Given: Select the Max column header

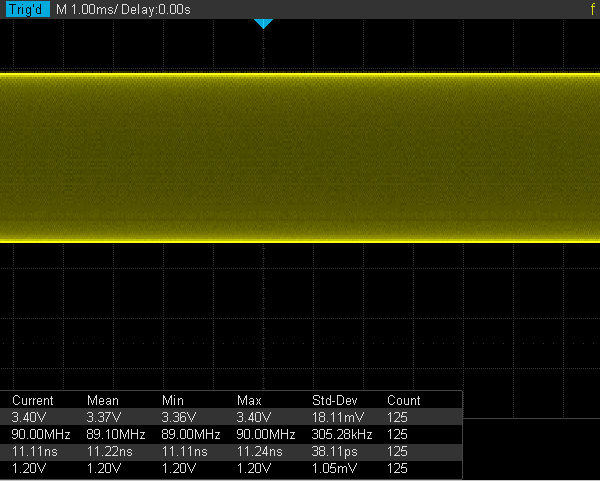Looking at the screenshot, I should [x=249, y=400].
